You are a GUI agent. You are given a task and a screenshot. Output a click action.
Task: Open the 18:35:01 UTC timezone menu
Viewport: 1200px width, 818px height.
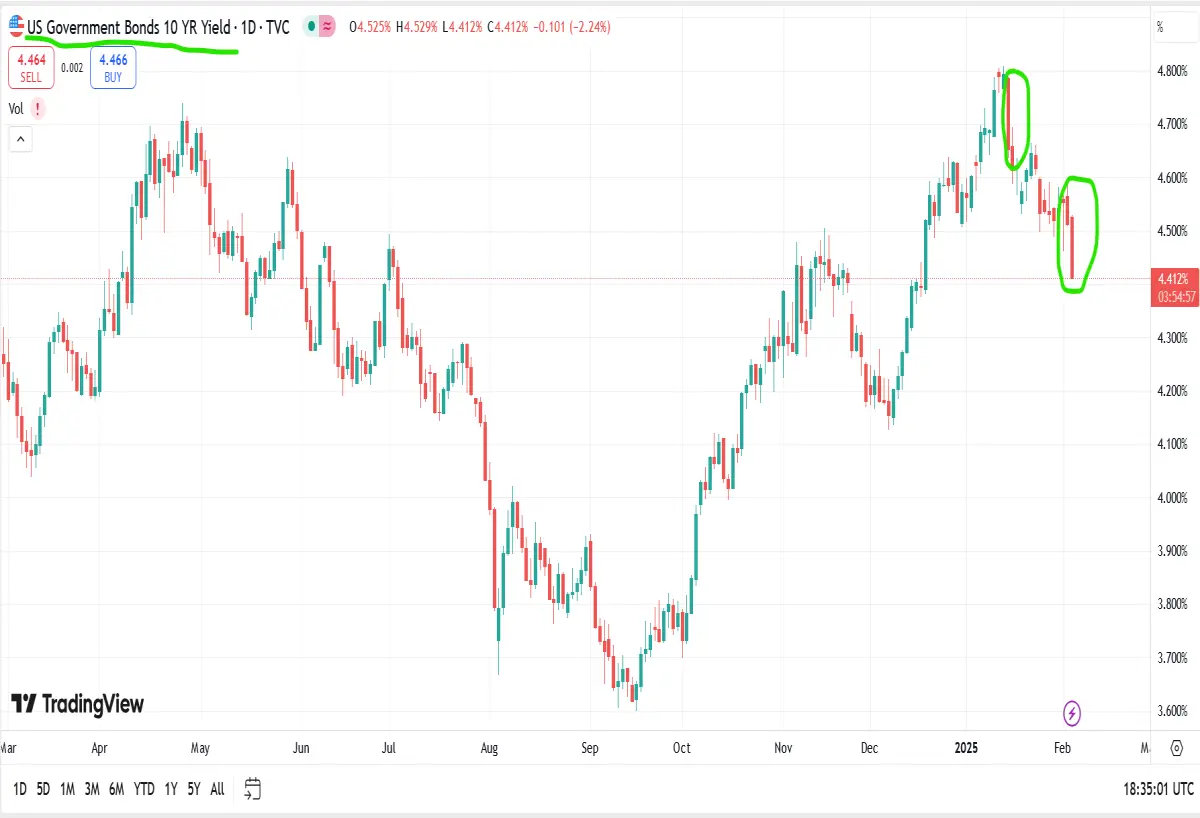[x=1156, y=789]
